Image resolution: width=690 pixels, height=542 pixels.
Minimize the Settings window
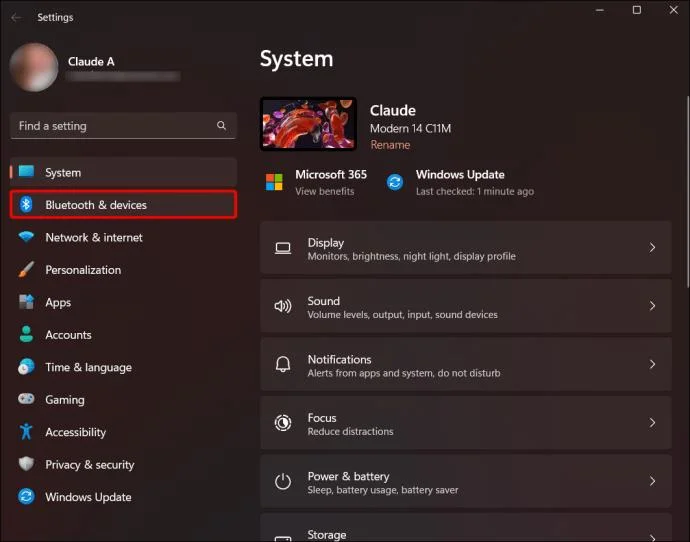pos(599,10)
